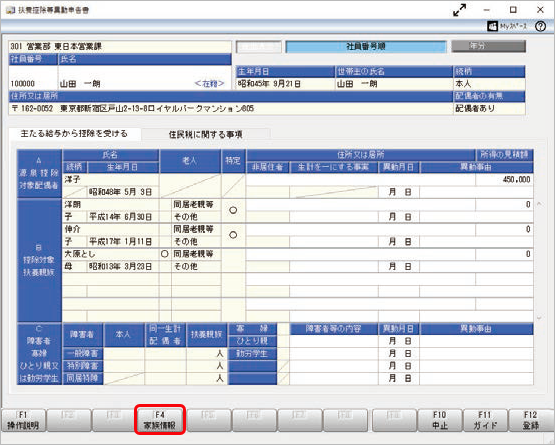Image resolution: width=555 pixels, height=445 pixels.
Task: Click spouse name 洋子 cell
Action: point(110,179)
